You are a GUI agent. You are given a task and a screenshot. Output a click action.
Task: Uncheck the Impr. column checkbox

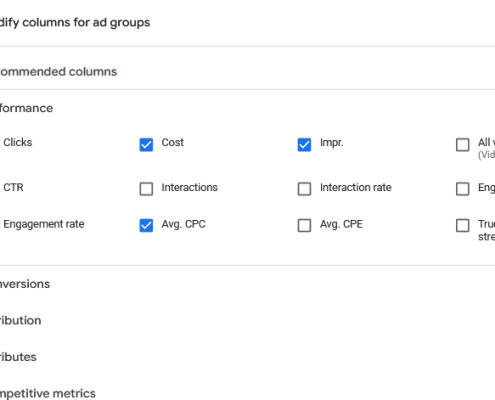coord(304,145)
